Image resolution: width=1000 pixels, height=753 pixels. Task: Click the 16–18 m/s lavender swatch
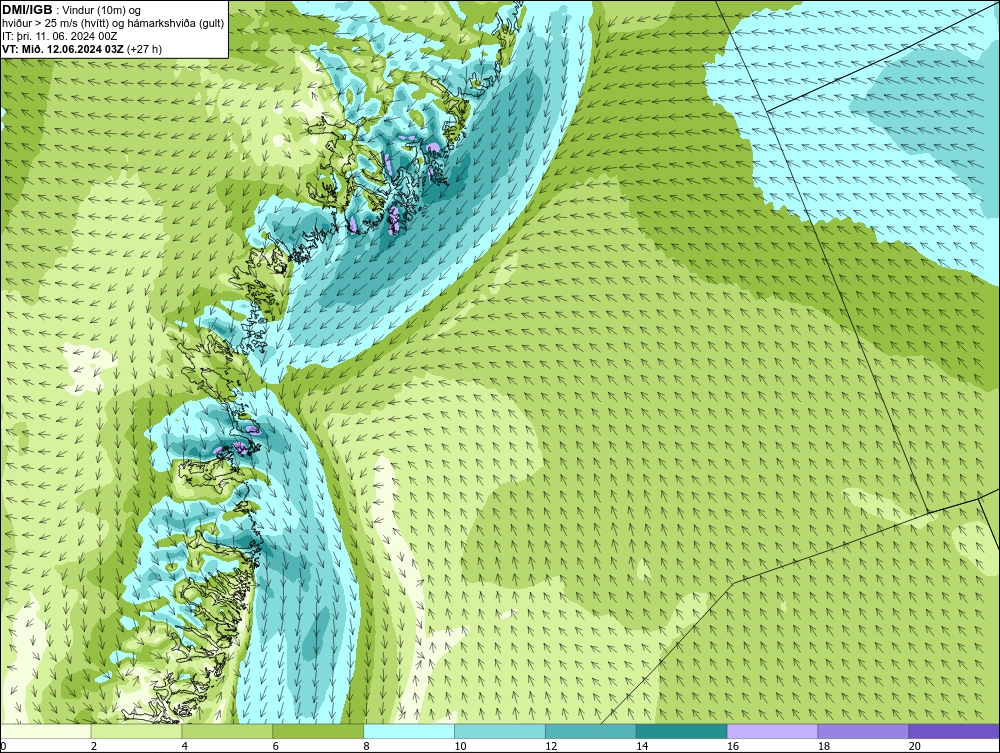click(772, 731)
